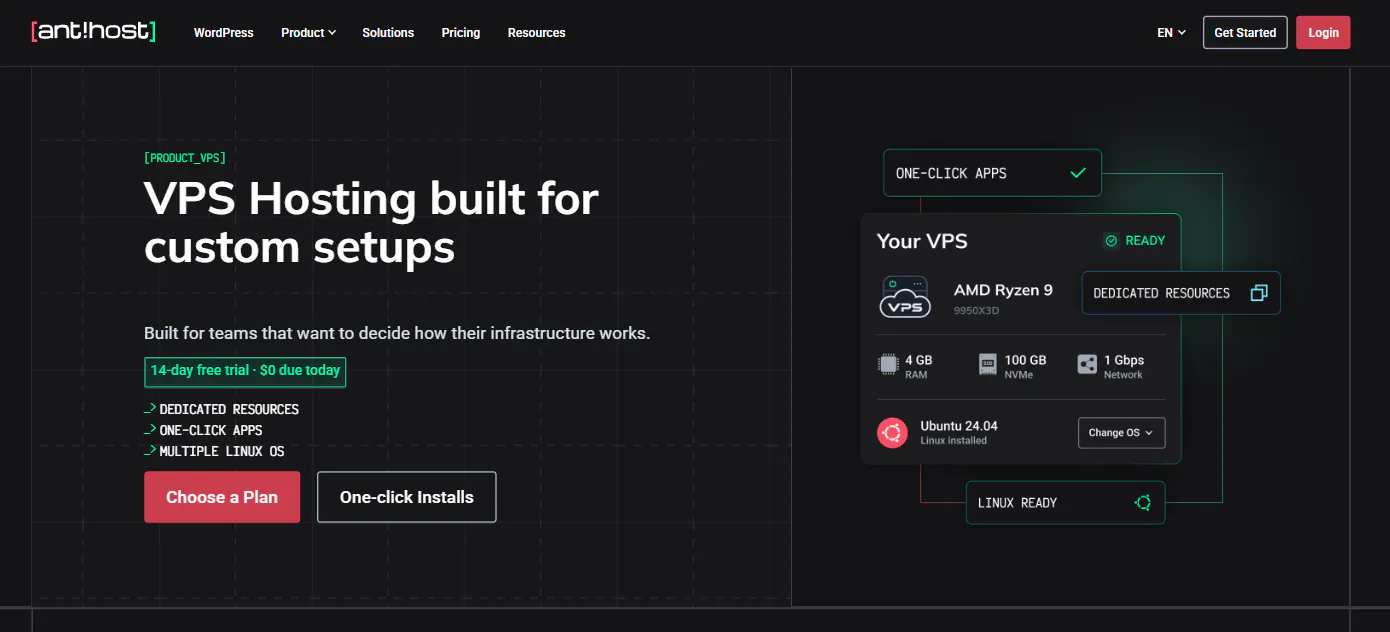Go to the Pricing page
The height and width of the screenshot is (632, 1390).
(x=461, y=33)
